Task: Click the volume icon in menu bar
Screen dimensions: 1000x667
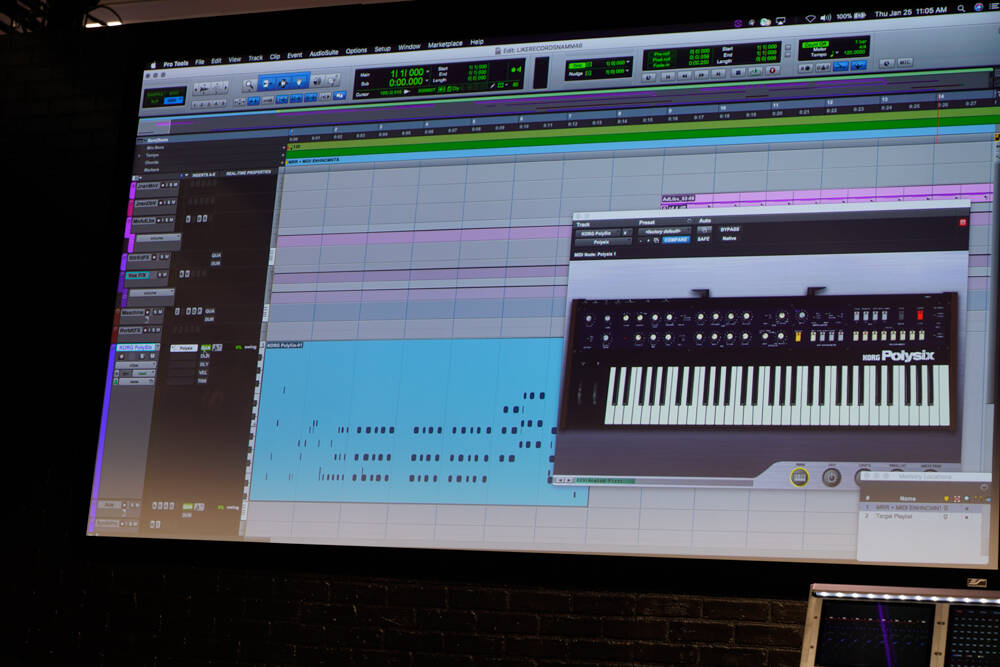Action: pos(826,17)
